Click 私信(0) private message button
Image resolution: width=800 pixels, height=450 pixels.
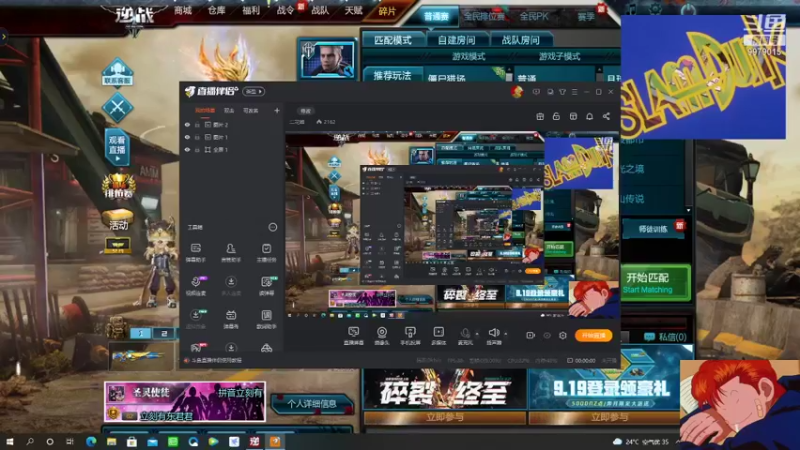(665, 337)
